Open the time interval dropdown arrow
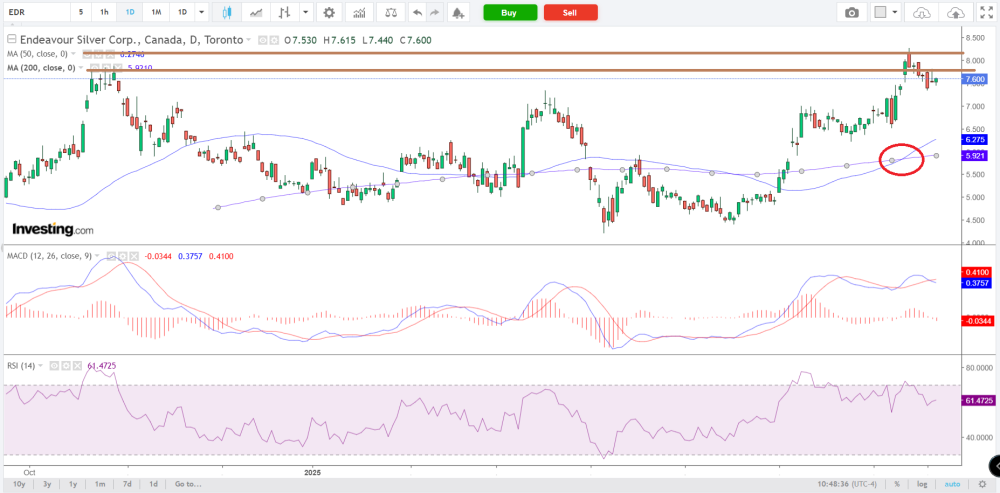The height and width of the screenshot is (493, 1000). click(202, 12)
